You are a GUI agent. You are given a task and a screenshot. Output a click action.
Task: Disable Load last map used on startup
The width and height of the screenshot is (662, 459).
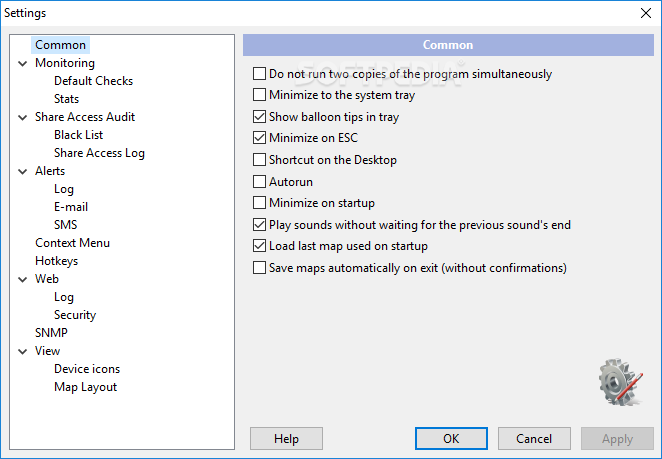click(260, 246)
